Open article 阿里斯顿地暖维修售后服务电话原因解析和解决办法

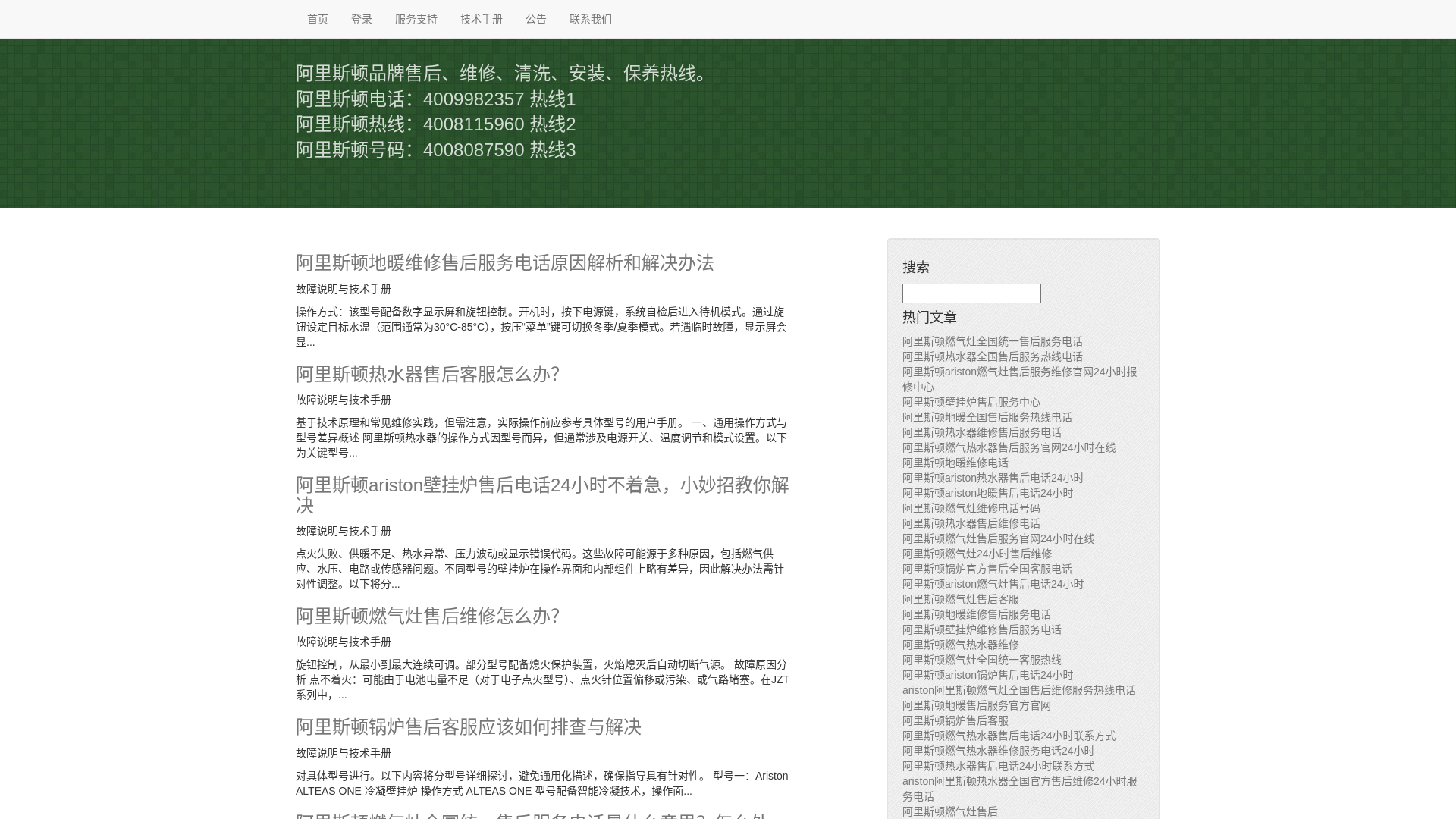504,262
